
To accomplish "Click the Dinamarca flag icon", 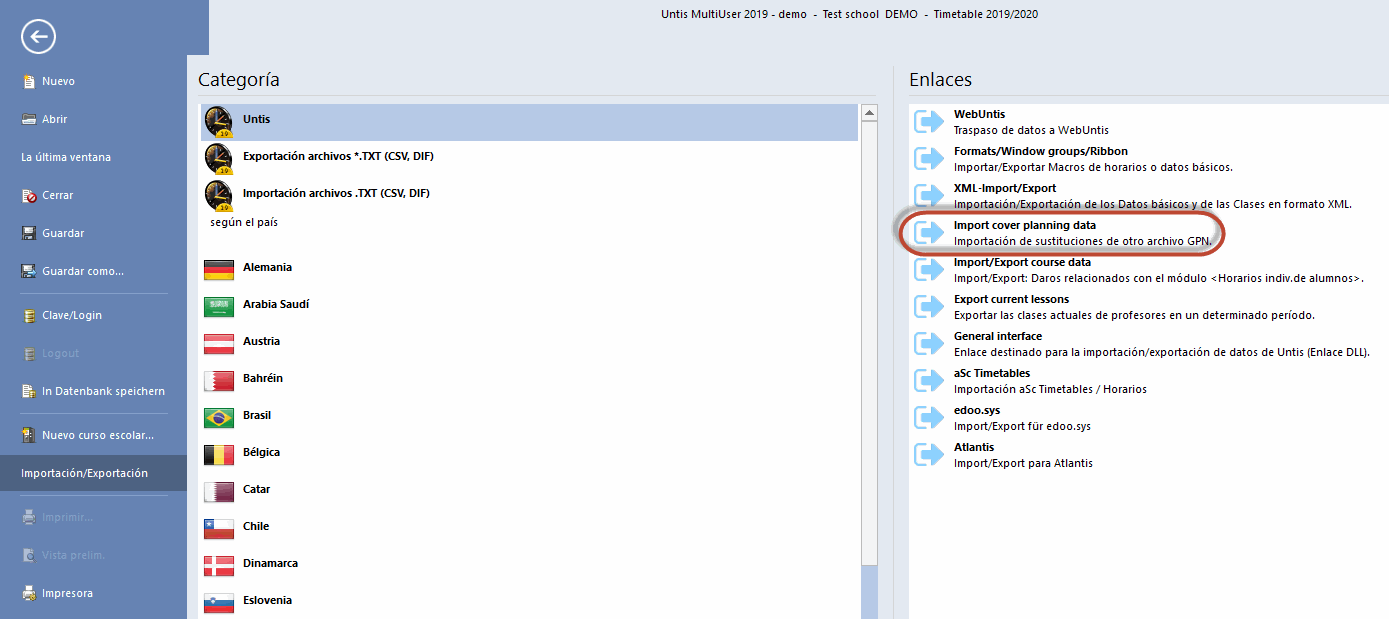I will point(218,565).
